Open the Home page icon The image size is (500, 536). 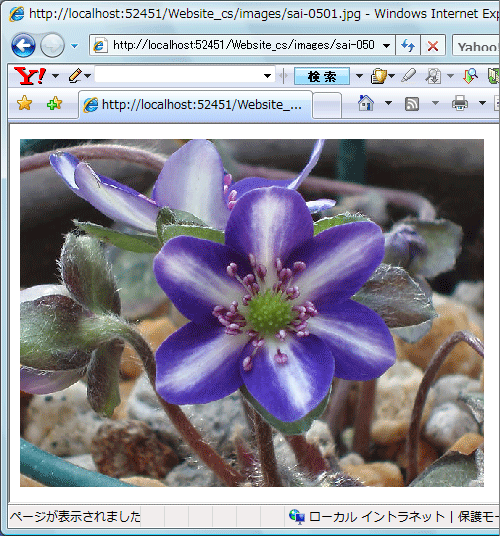(x=365, y=103)
